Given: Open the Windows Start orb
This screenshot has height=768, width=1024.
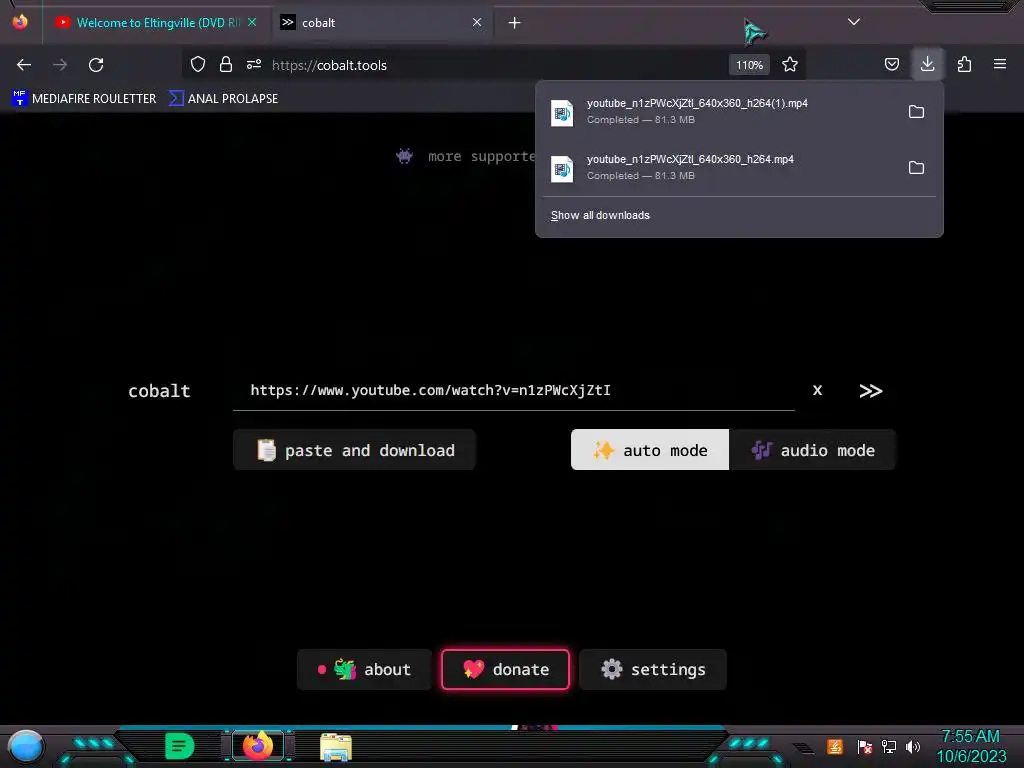Looking at the screenshot, I should pos(25,747).
